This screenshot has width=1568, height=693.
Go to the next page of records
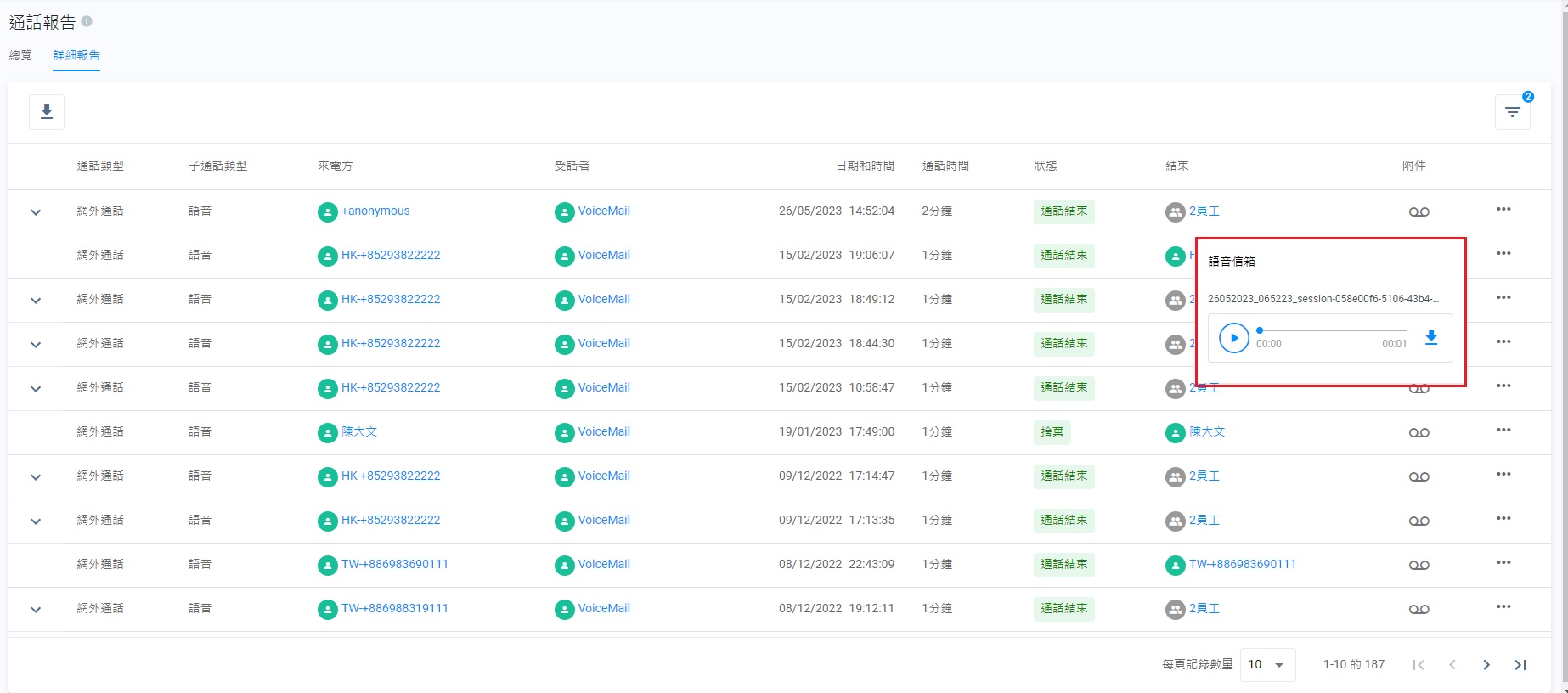(1486, 665)
